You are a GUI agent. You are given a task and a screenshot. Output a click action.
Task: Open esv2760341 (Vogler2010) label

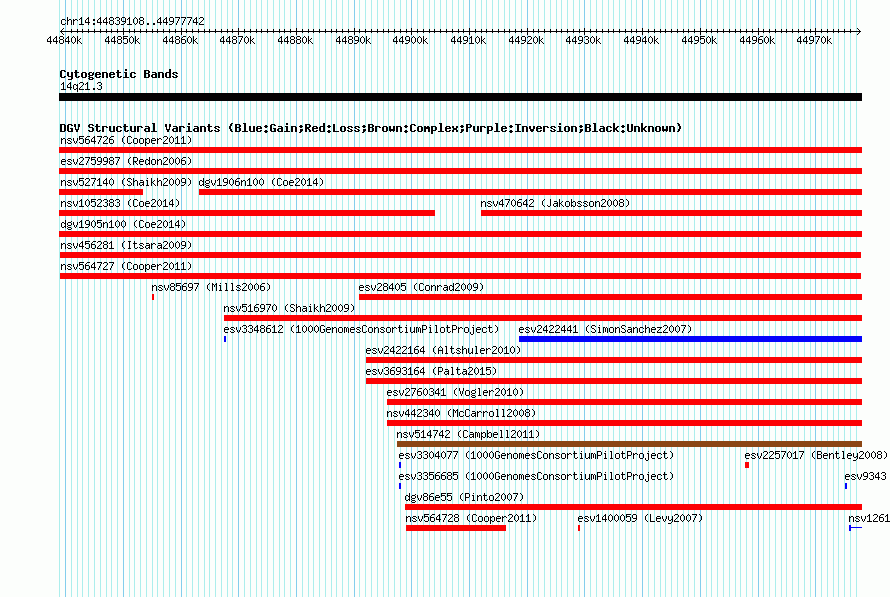(x=455, y=392)
